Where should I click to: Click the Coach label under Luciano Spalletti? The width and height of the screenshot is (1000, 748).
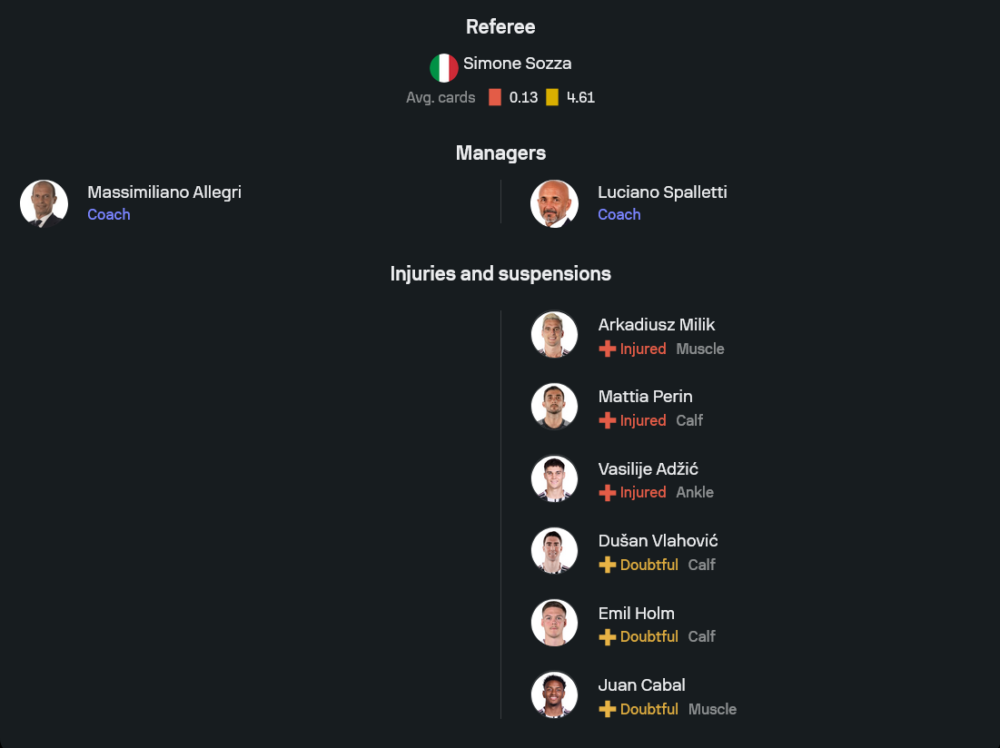[619, 215]
